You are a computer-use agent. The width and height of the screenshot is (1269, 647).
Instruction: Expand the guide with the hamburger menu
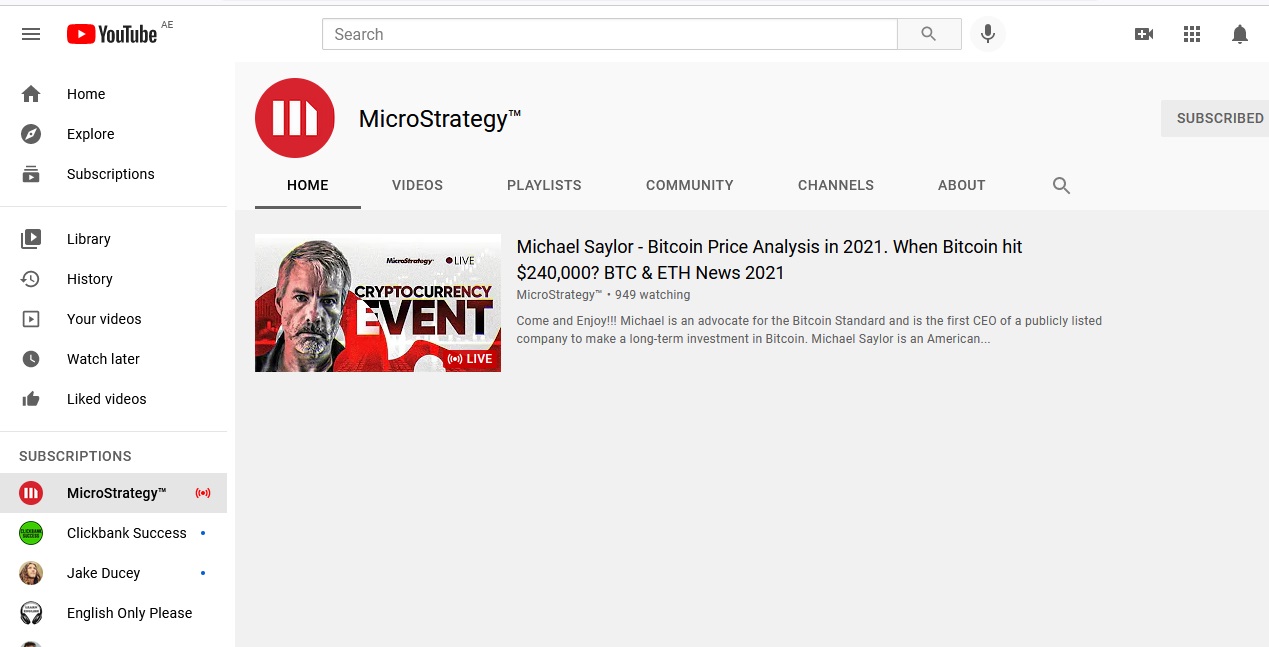tap(30, 33)
